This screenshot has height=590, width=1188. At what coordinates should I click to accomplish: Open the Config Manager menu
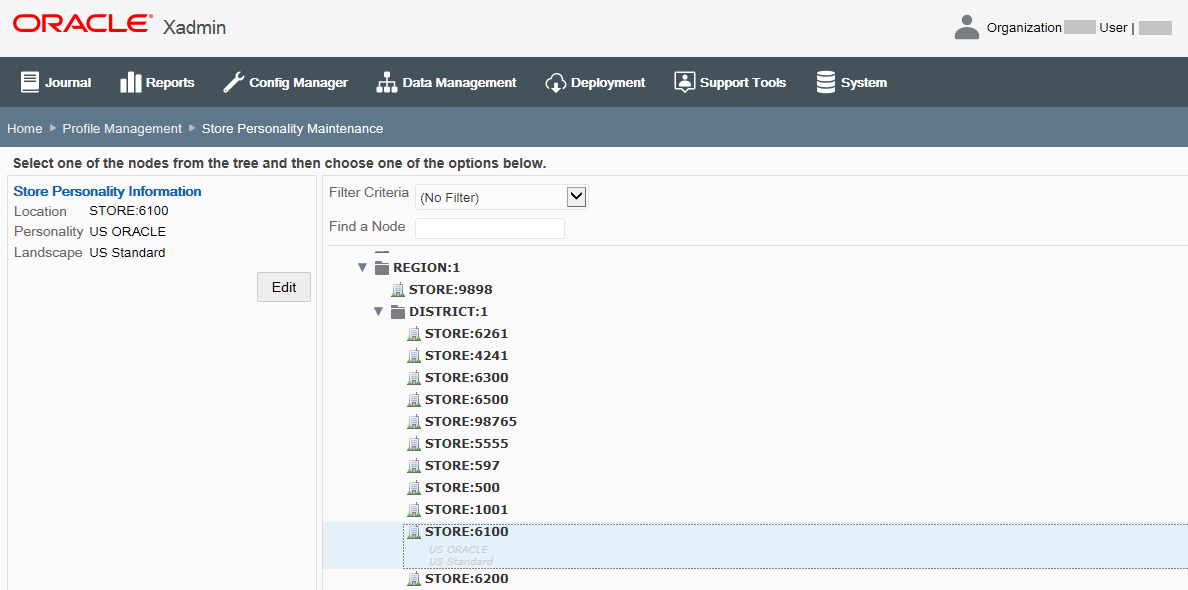[x=286, y=83]
